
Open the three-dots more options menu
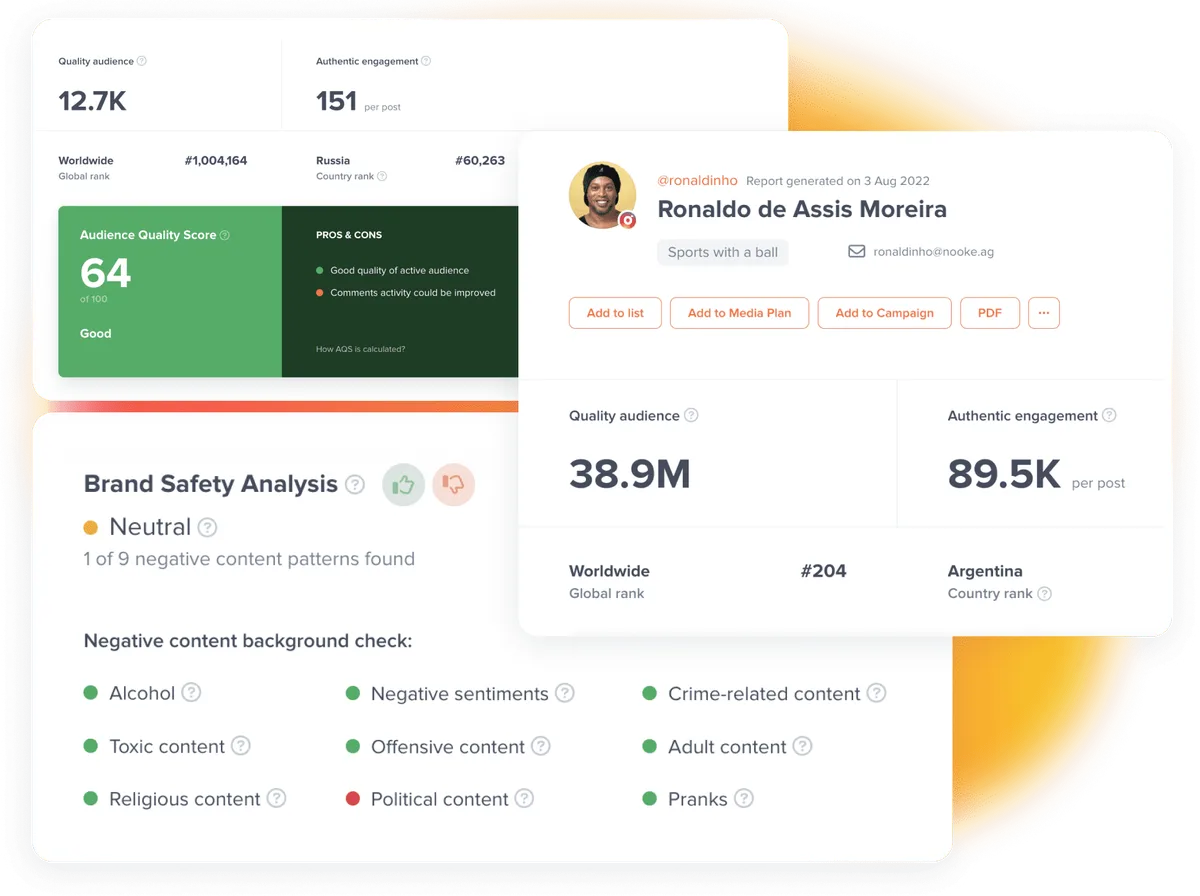1044,313
